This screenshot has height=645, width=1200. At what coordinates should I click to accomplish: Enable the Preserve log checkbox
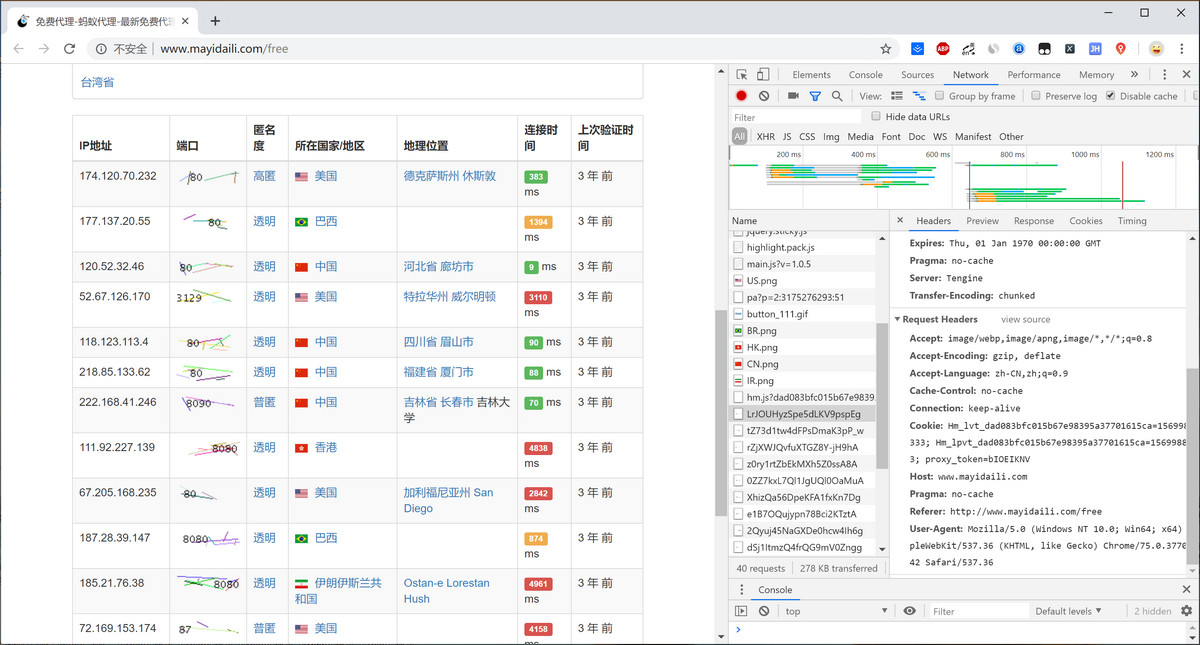coord(1036,96)
